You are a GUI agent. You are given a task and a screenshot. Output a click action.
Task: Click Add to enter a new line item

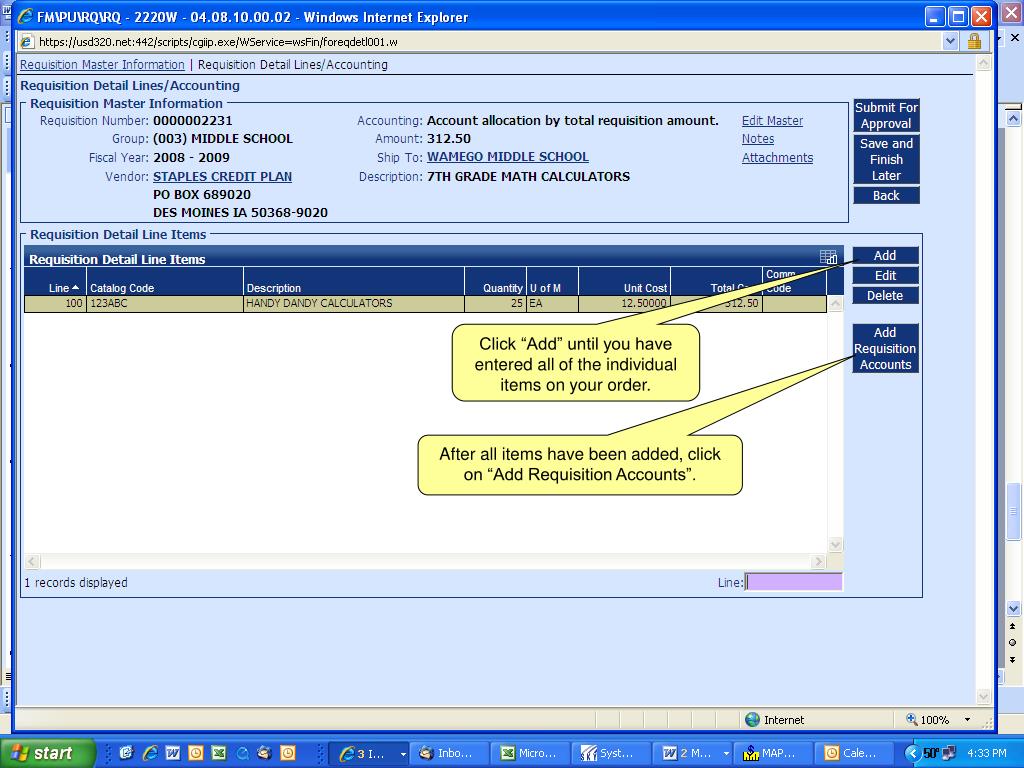coord(885,255)
